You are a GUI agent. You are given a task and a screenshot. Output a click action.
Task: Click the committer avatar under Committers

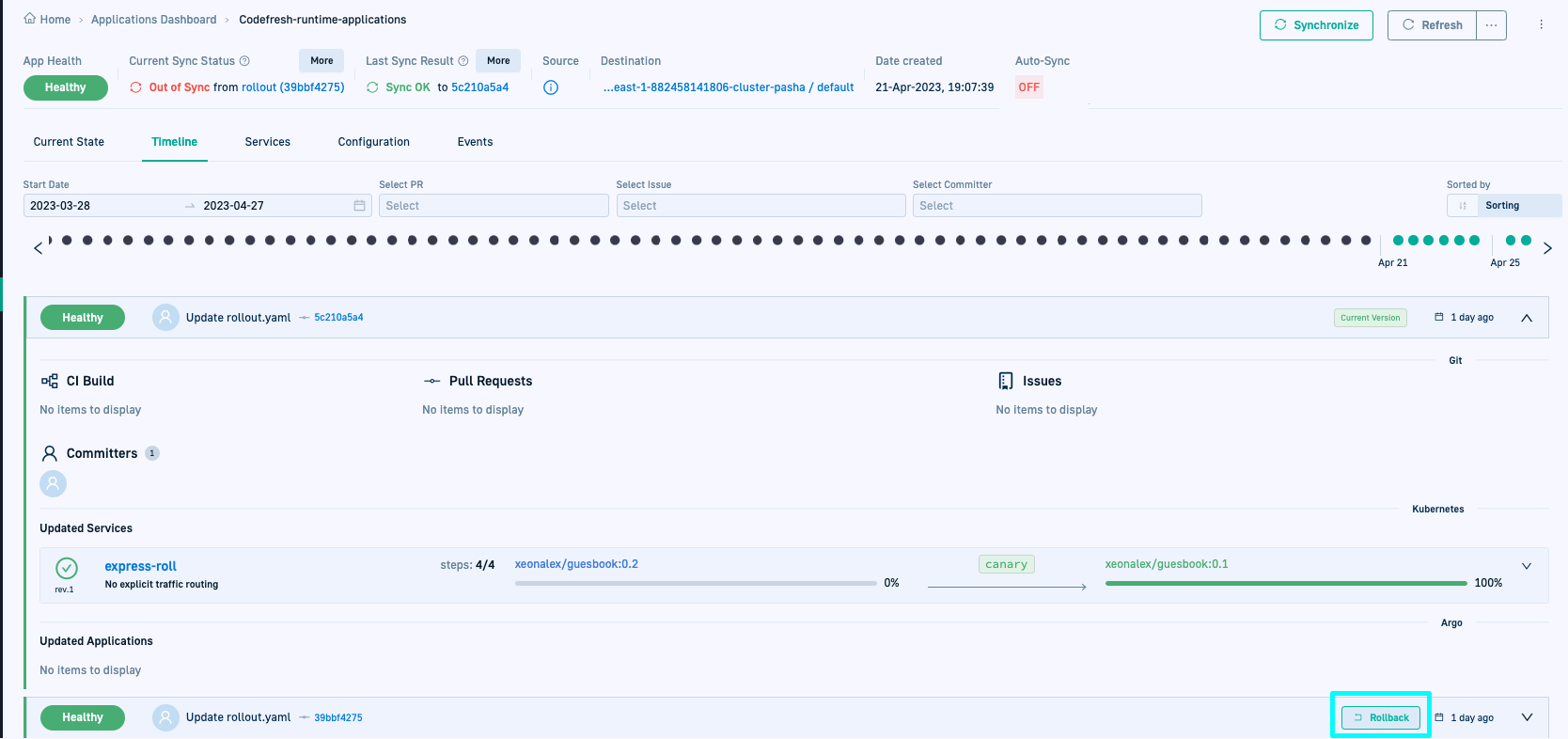tap(54, 484)
